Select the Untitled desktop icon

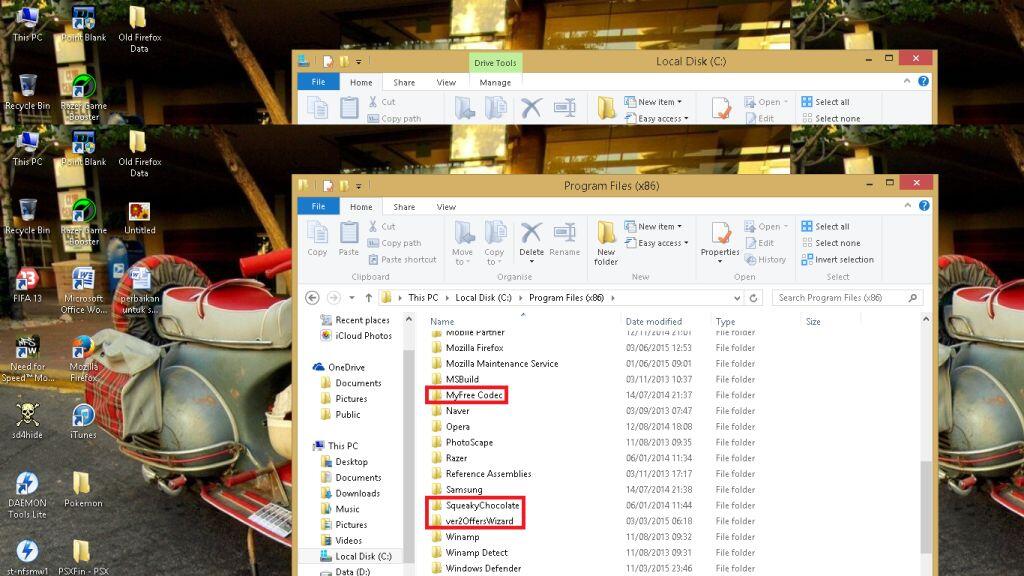click(139, 218)
